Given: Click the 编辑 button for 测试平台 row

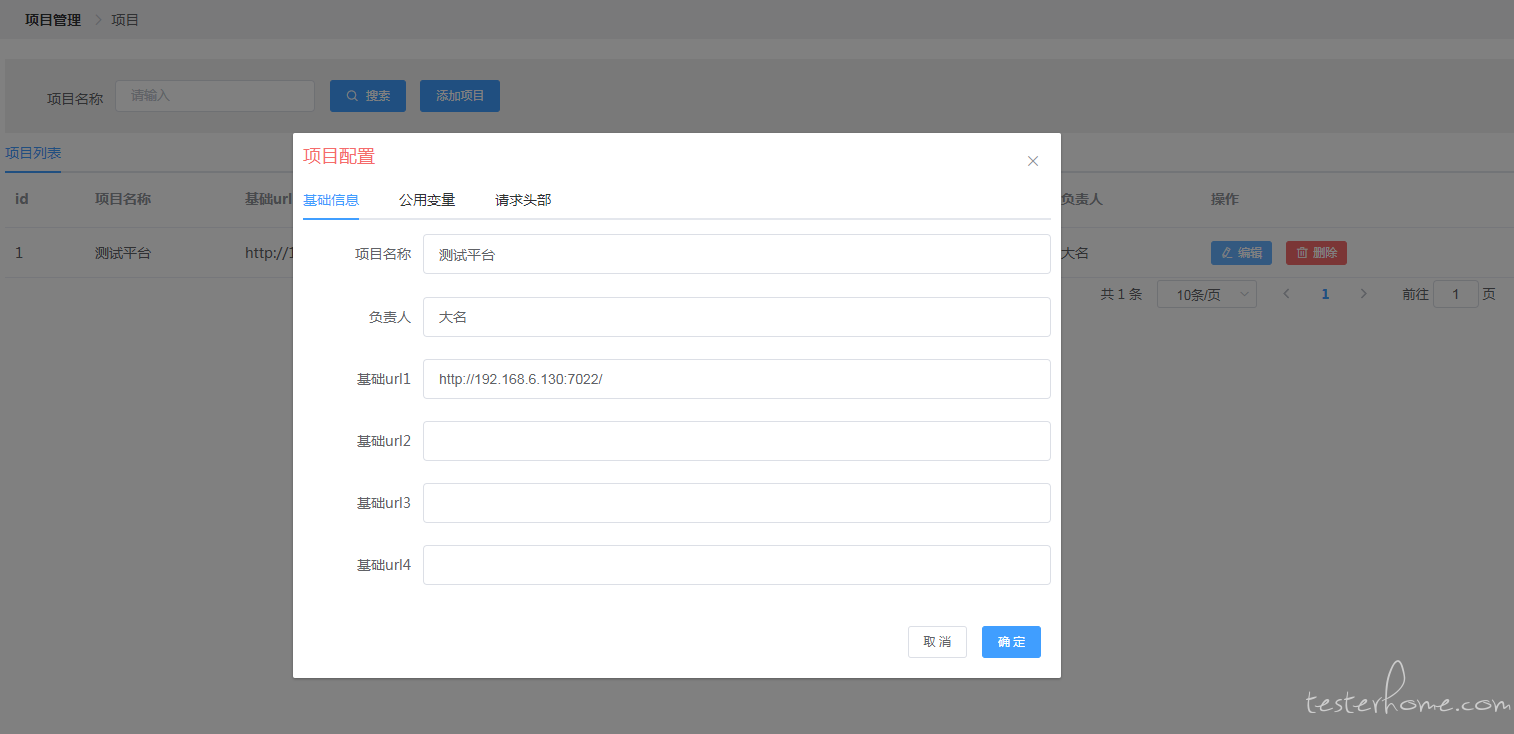Looking at the screenshot, I should (x=1241, y=253).
